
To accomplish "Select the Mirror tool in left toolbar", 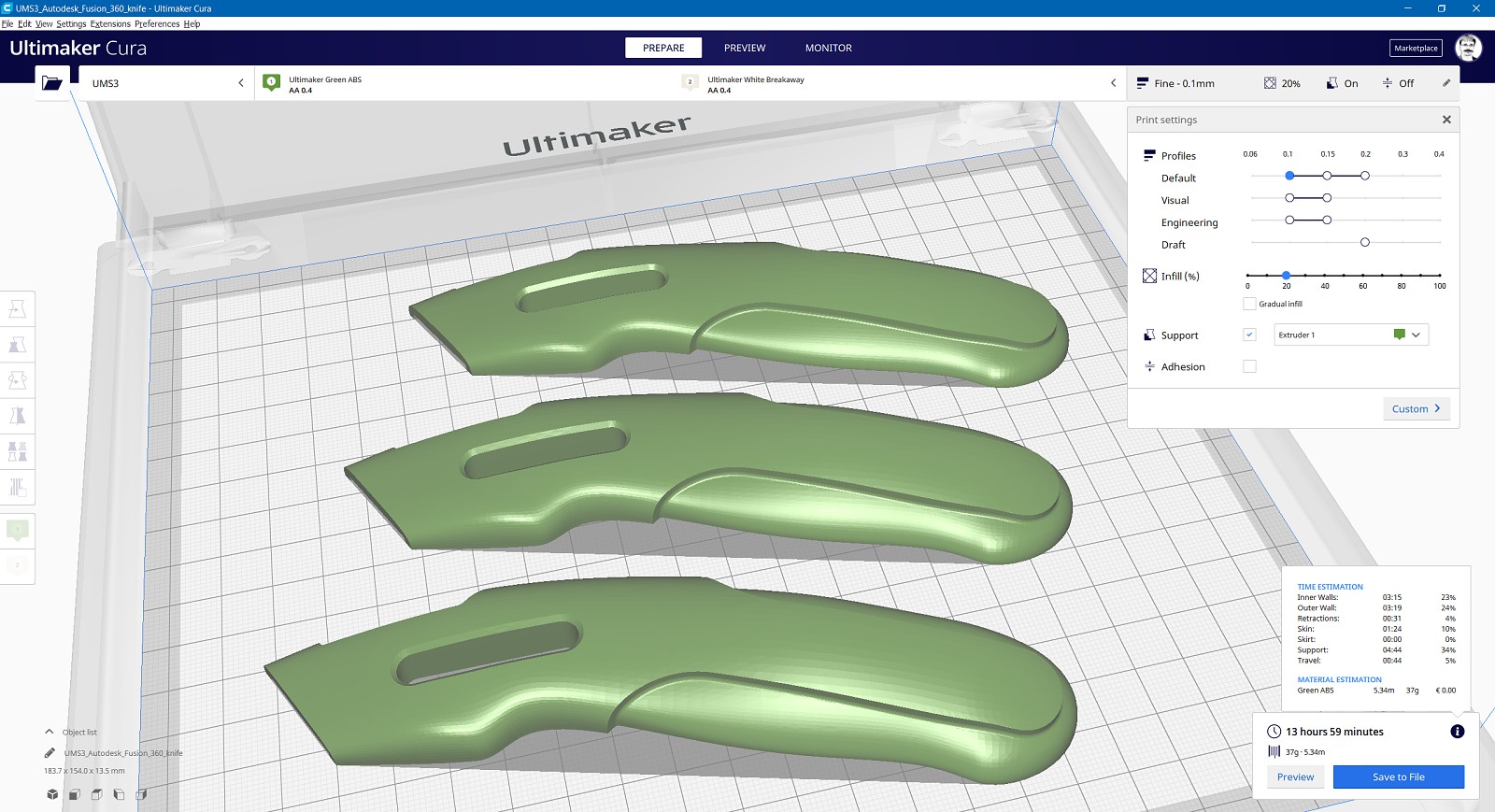I will 17,416.
